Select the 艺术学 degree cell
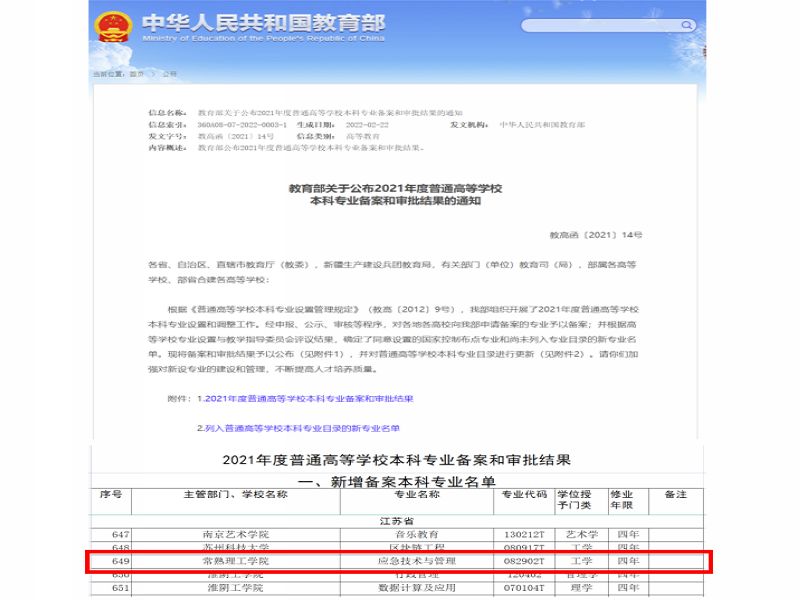Image resolution: width=800 pixels, height=600 pixels. coord(582,534)
